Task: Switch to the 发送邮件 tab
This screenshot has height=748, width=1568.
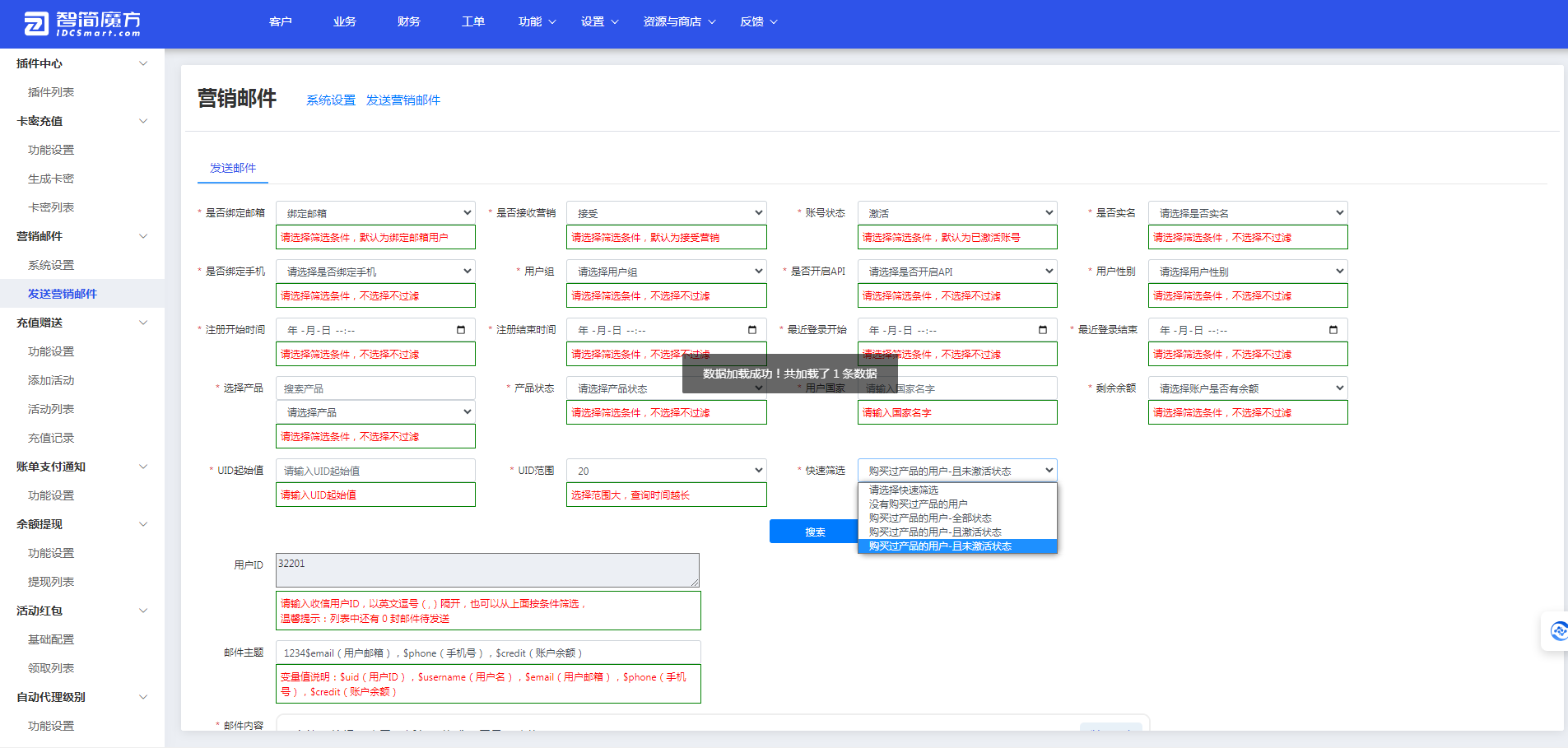Action: pos(233,168)
